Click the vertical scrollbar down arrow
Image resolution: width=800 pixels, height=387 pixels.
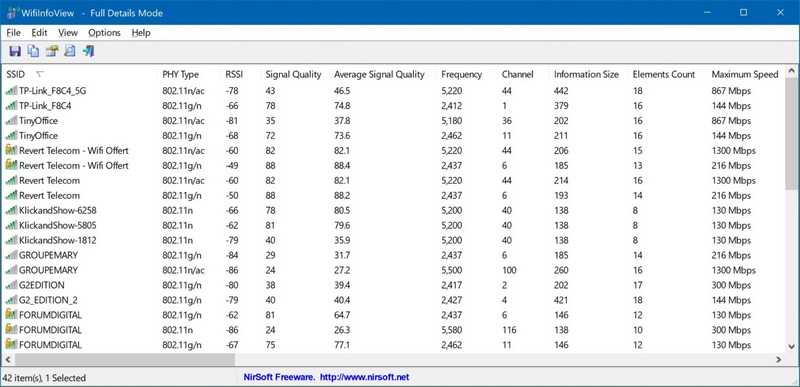pos(792,347)
